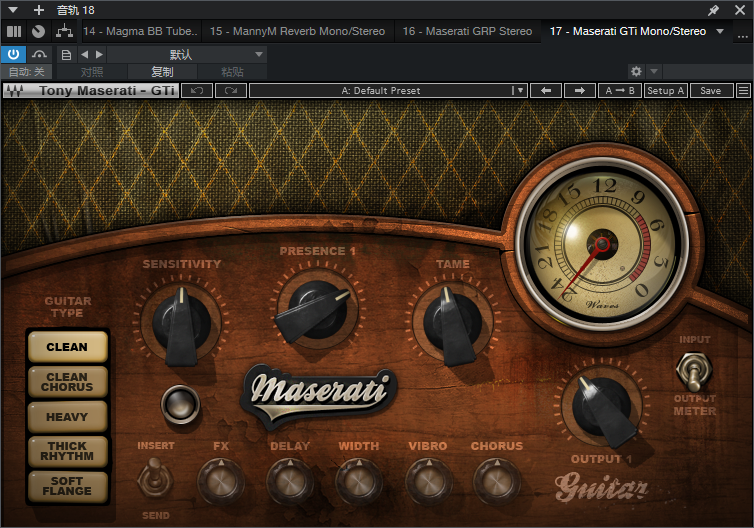Screen dimensions: 754x528
Task: Click the 复制 copy button
Action: (162, 72)
